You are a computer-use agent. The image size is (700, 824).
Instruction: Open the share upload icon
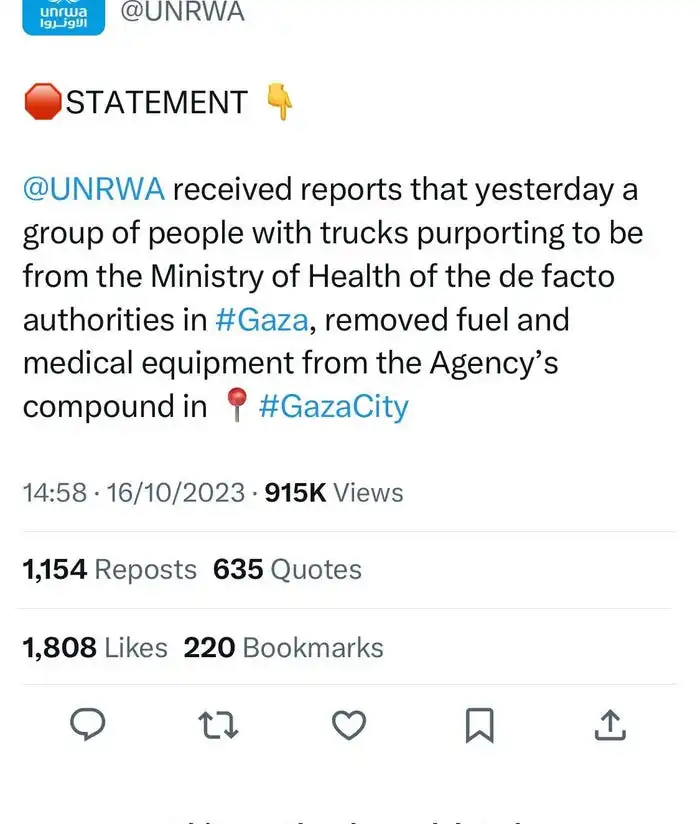click(x=610, y=725)
